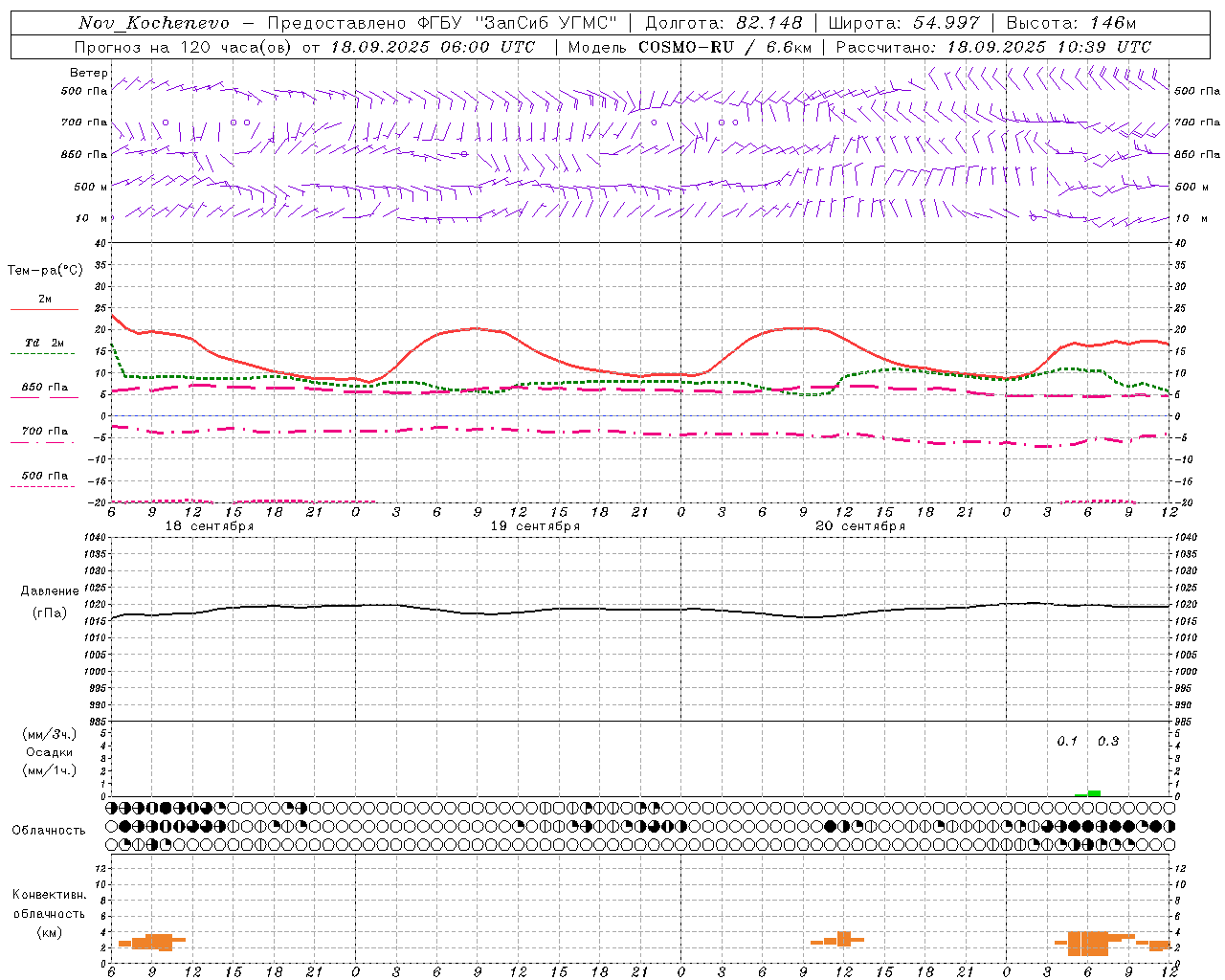The width and height of the screenshot is (1225, 980).
Task: Click the 'Тем-ра(°C)' temperature panel label
Action: pyautogui.click(x=45, y=271)
